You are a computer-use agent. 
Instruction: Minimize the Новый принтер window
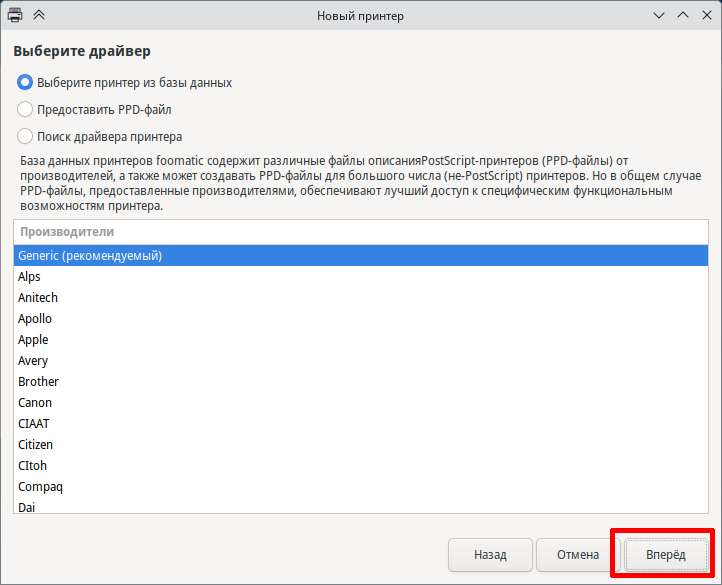(x=659, y=16)
